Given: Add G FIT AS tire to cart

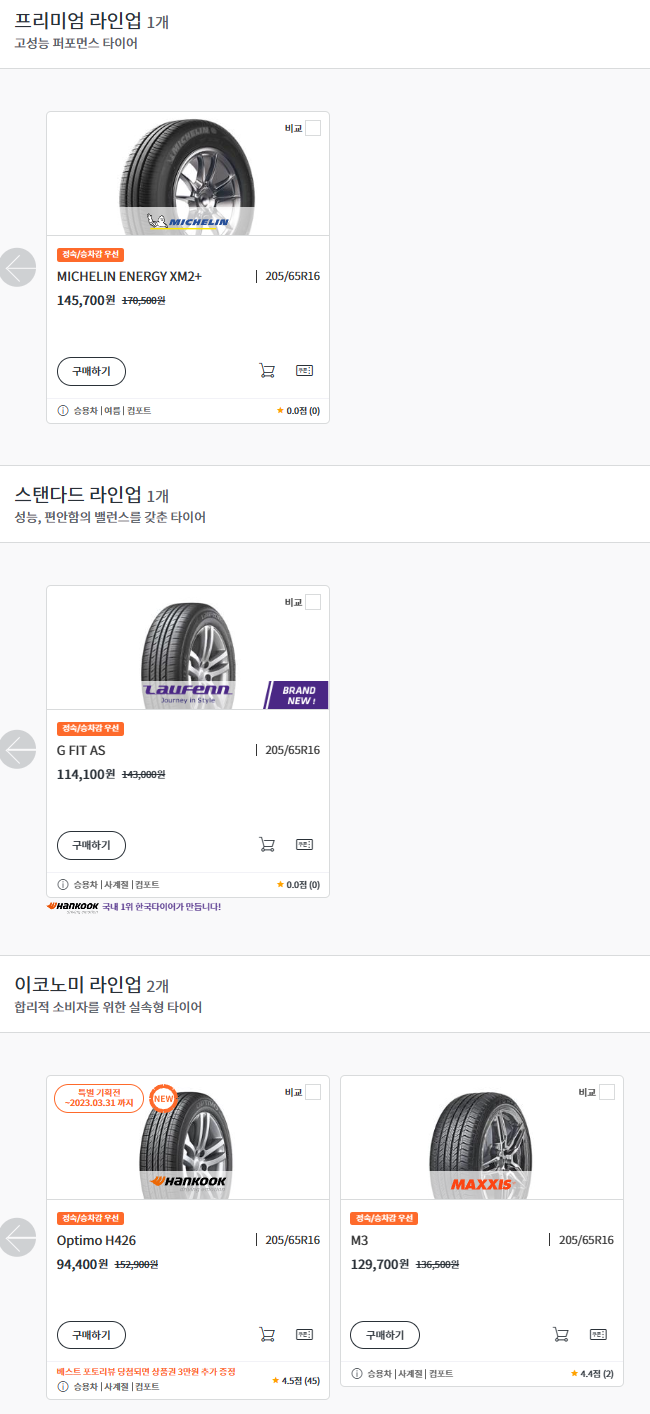Looking at the screenshot, I should pos(267,844).
